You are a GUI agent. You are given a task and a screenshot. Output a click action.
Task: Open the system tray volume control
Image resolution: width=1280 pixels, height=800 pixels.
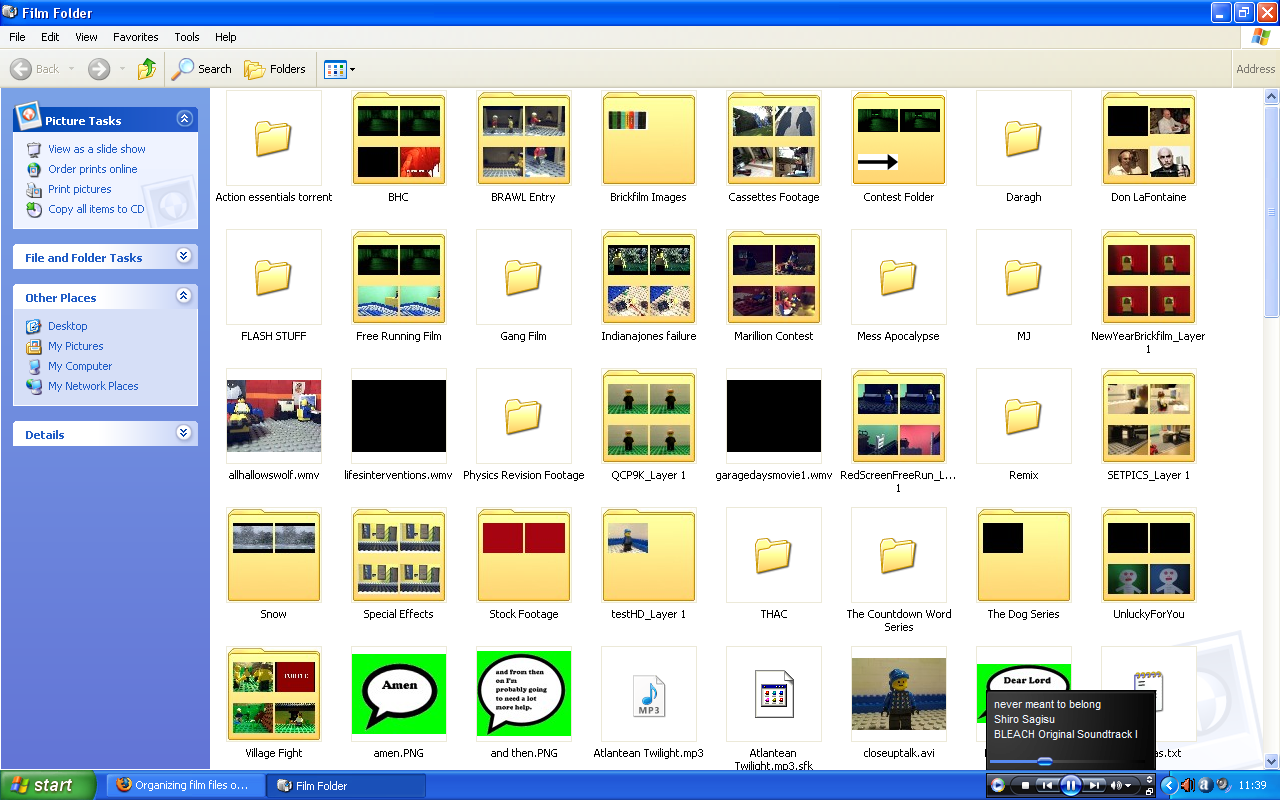[1188, 785]
